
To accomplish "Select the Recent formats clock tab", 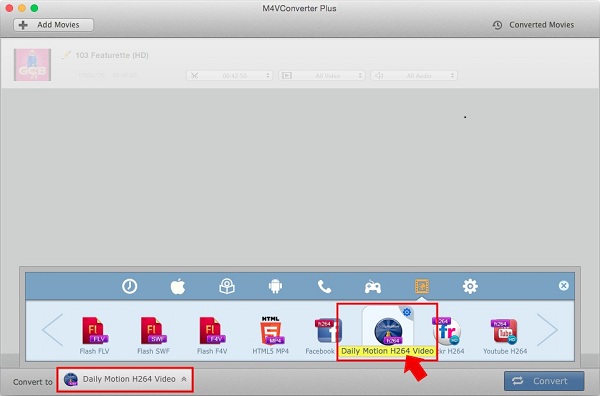I will pyautogui.click(x=129, y=286).
